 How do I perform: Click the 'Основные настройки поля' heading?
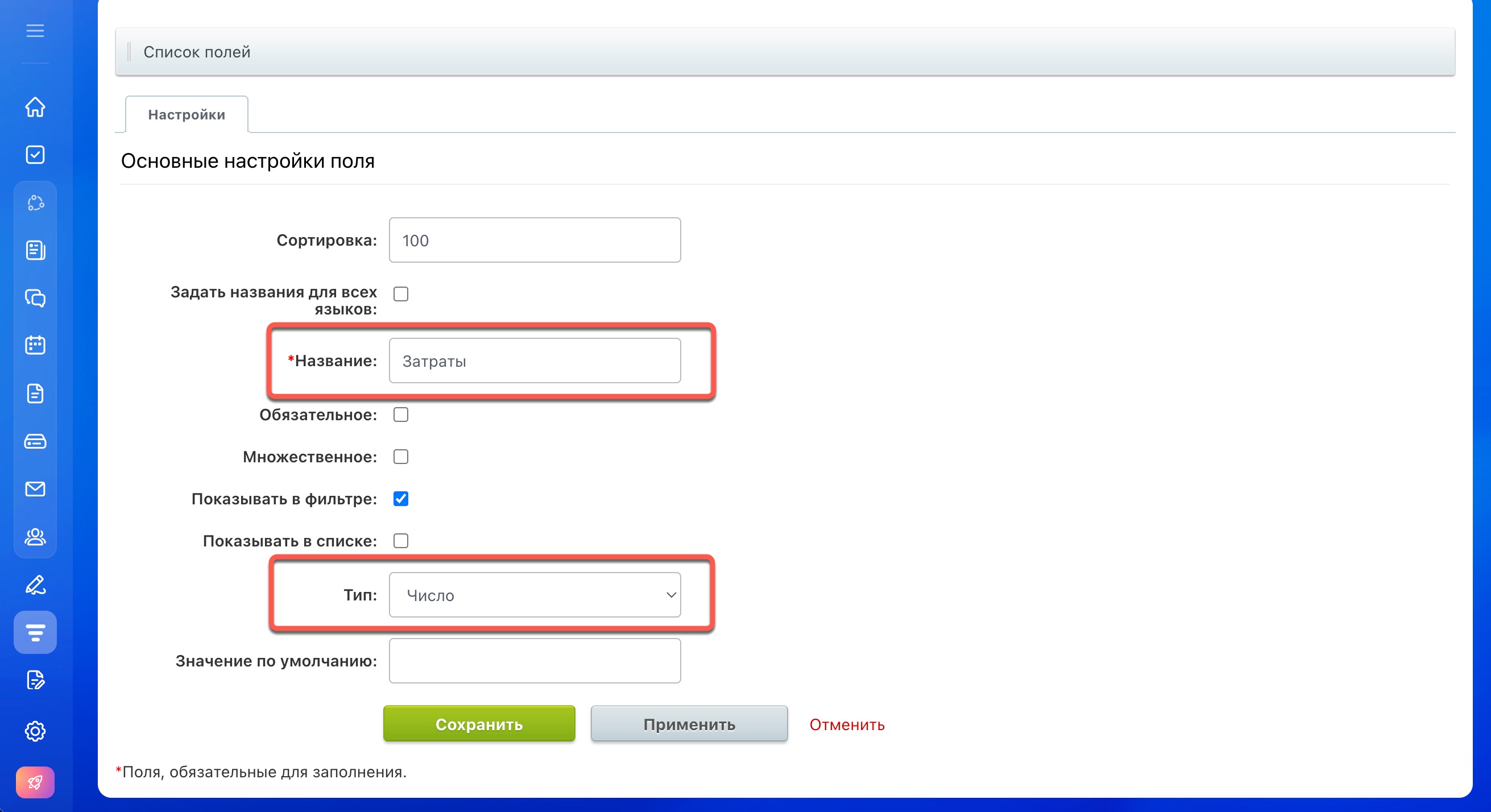[248, 161]
